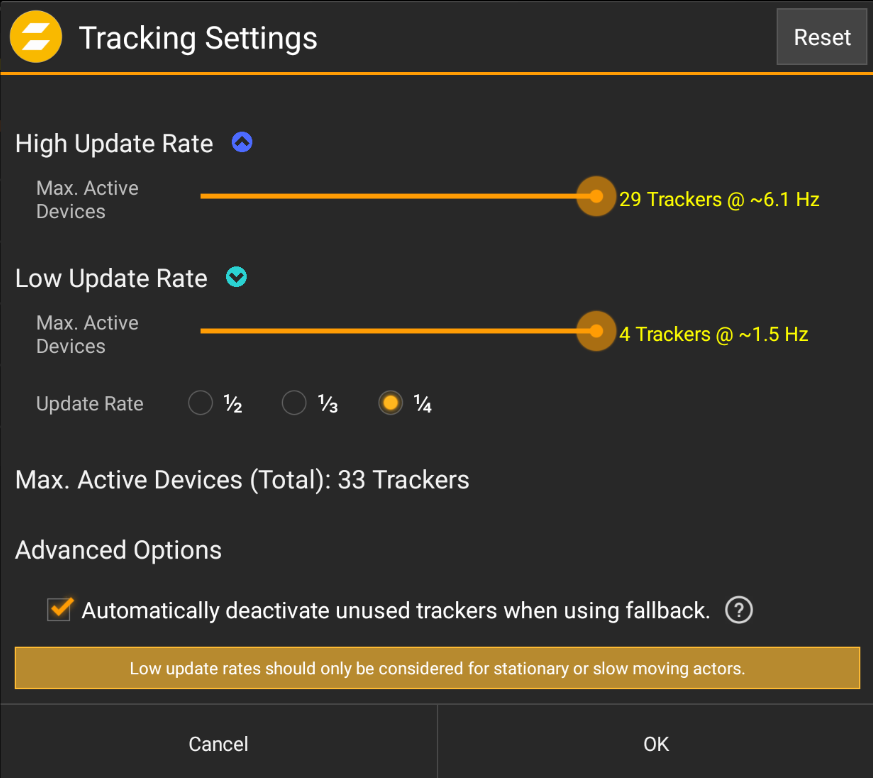The image size is (873, 778).
Task: Uncheck automatically deactivate unused trackers
Action: 59,609
